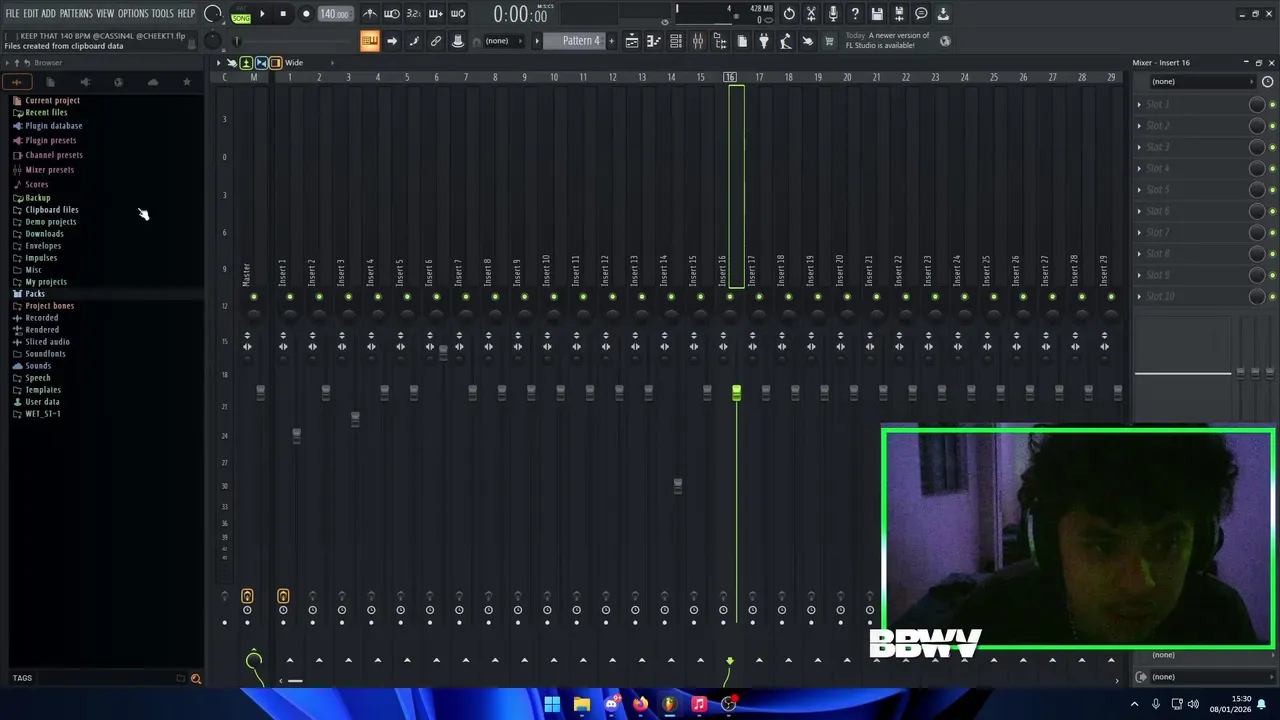Click the undo history icon
This screenshot has width=1280, height=720.
click(789, 14)
